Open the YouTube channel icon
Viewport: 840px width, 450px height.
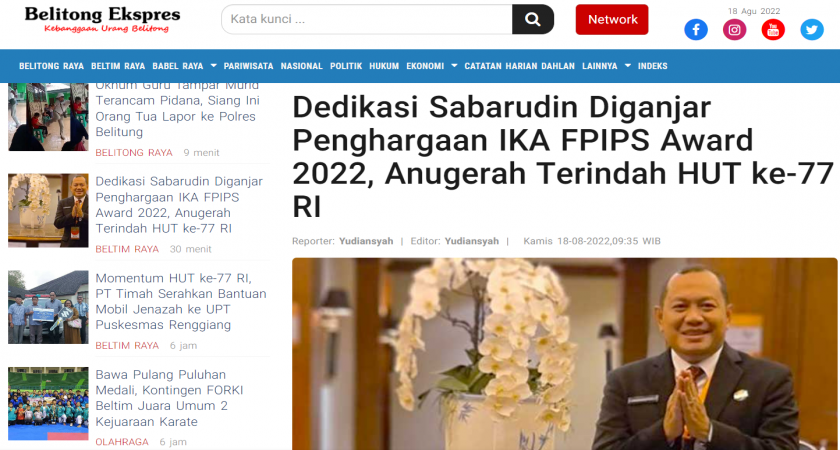[x=773, y=29]
